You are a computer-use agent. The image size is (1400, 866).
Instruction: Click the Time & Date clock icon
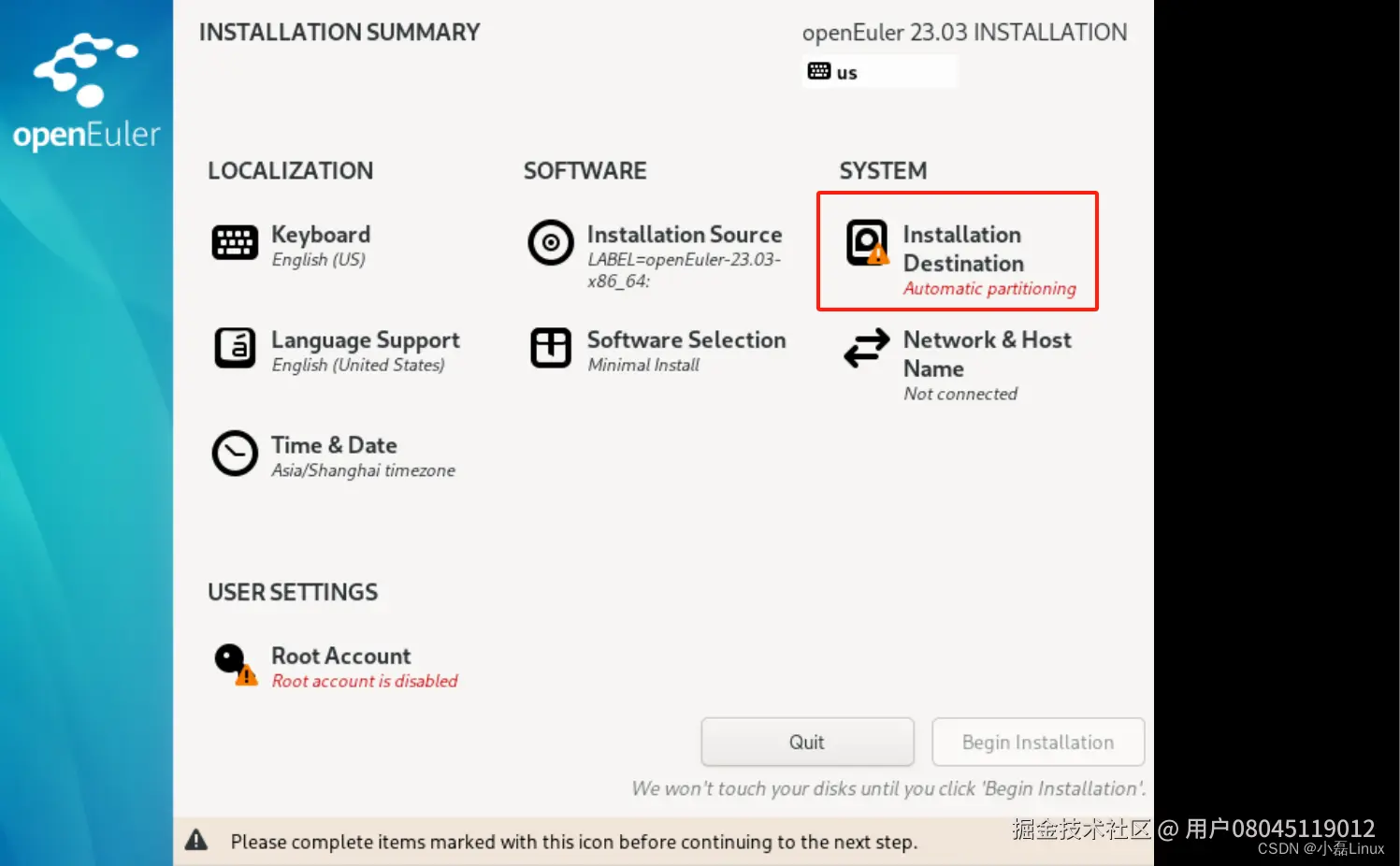click(235, 454)
